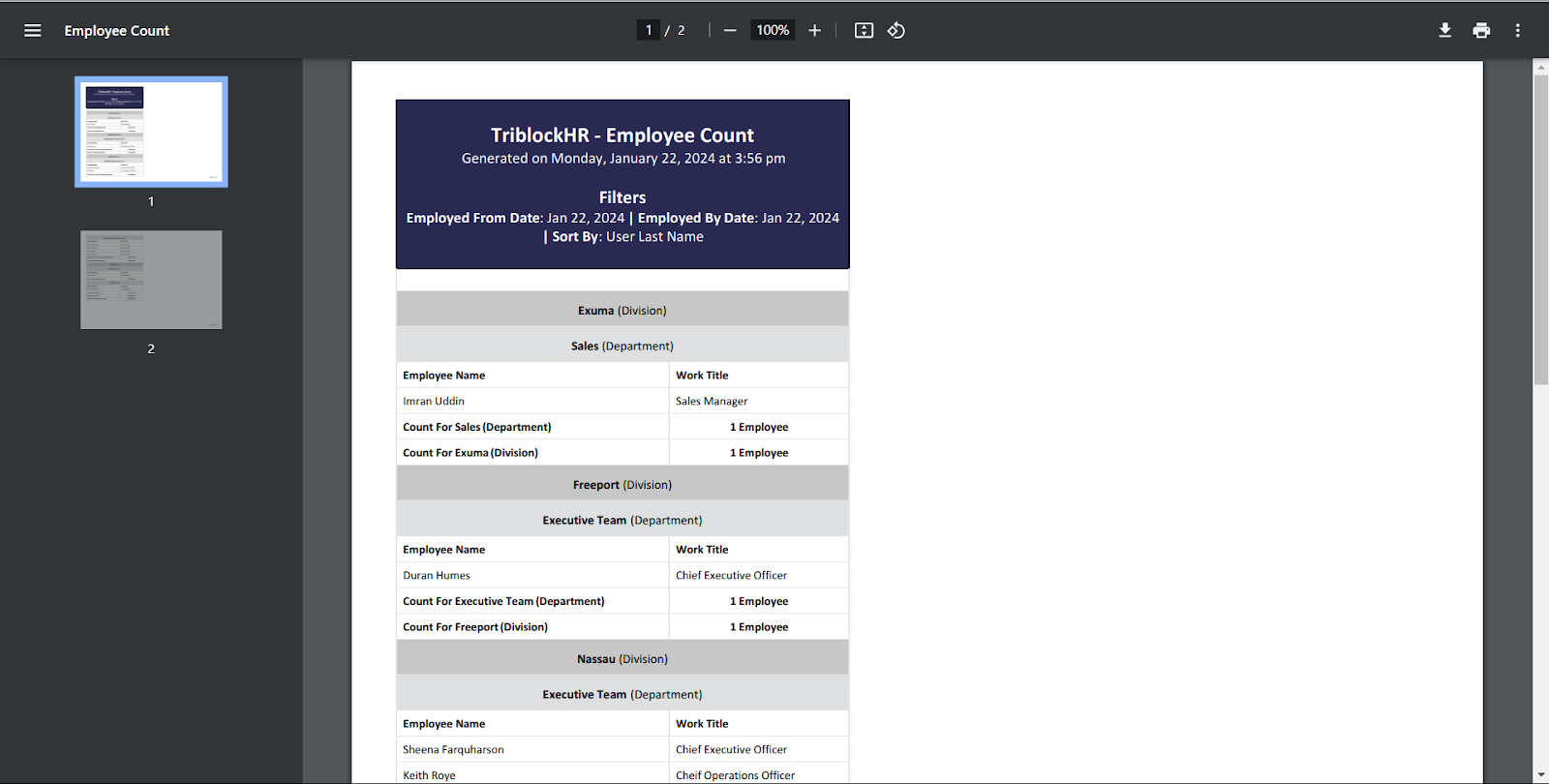Viewport: 1549px width, 784px height.
Task: Click the scroll up arrow
Action: (1541, 67)
